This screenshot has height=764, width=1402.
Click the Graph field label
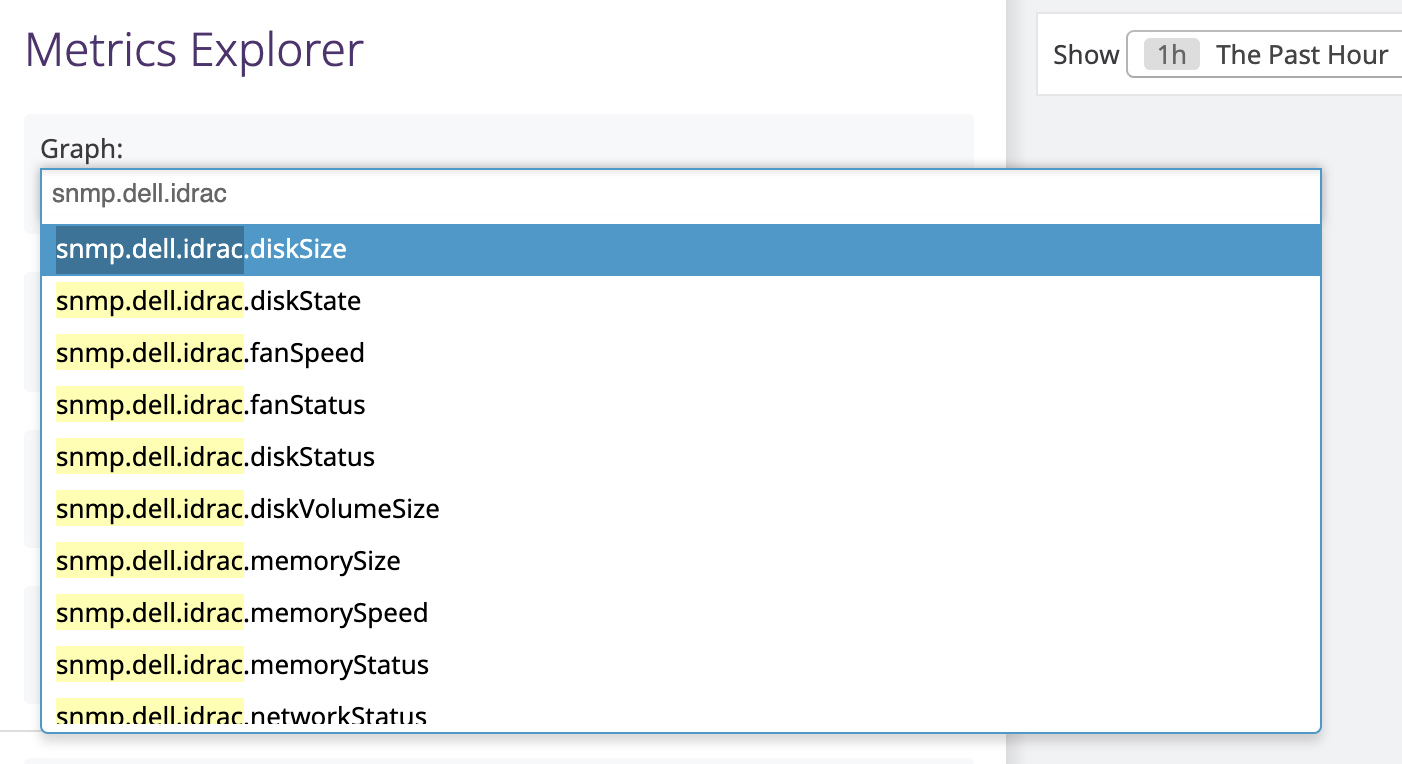(x=81, y=149)
